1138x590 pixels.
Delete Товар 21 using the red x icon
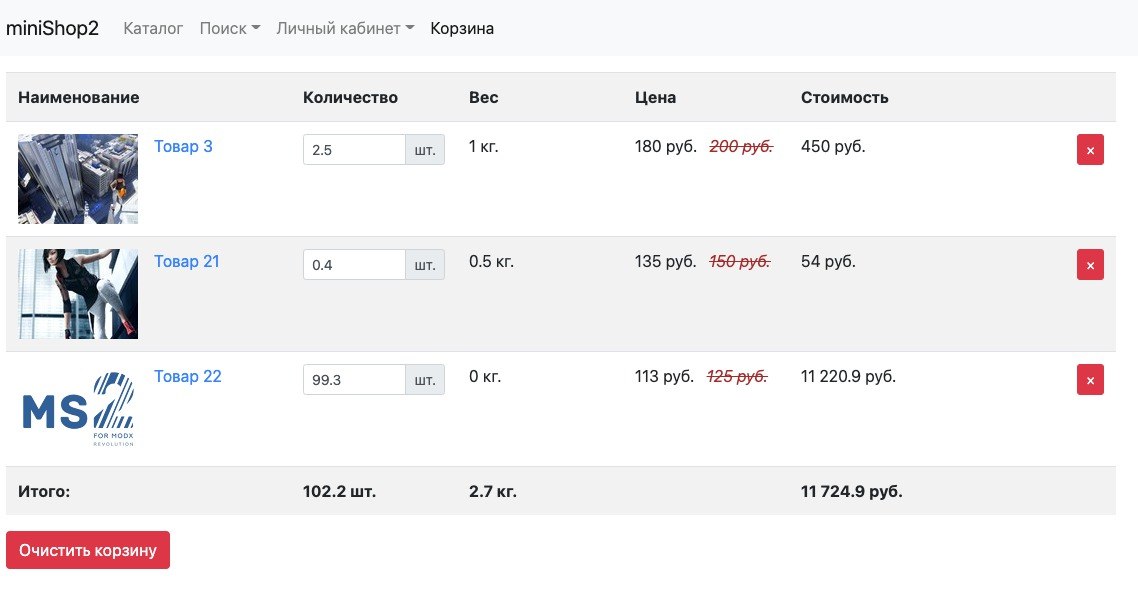tap(1089, 265)
